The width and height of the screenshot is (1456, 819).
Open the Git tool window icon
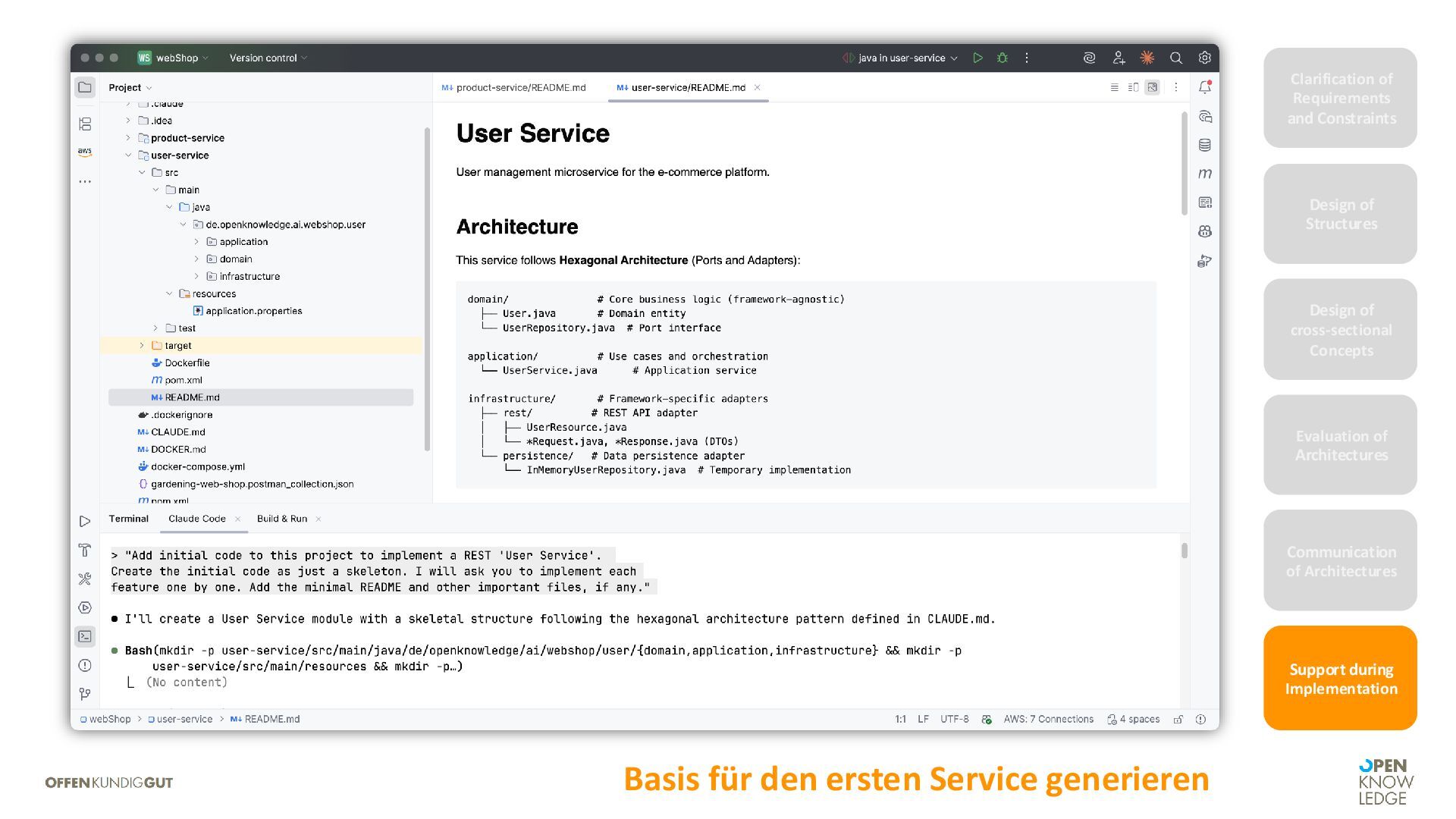[85, 694]
